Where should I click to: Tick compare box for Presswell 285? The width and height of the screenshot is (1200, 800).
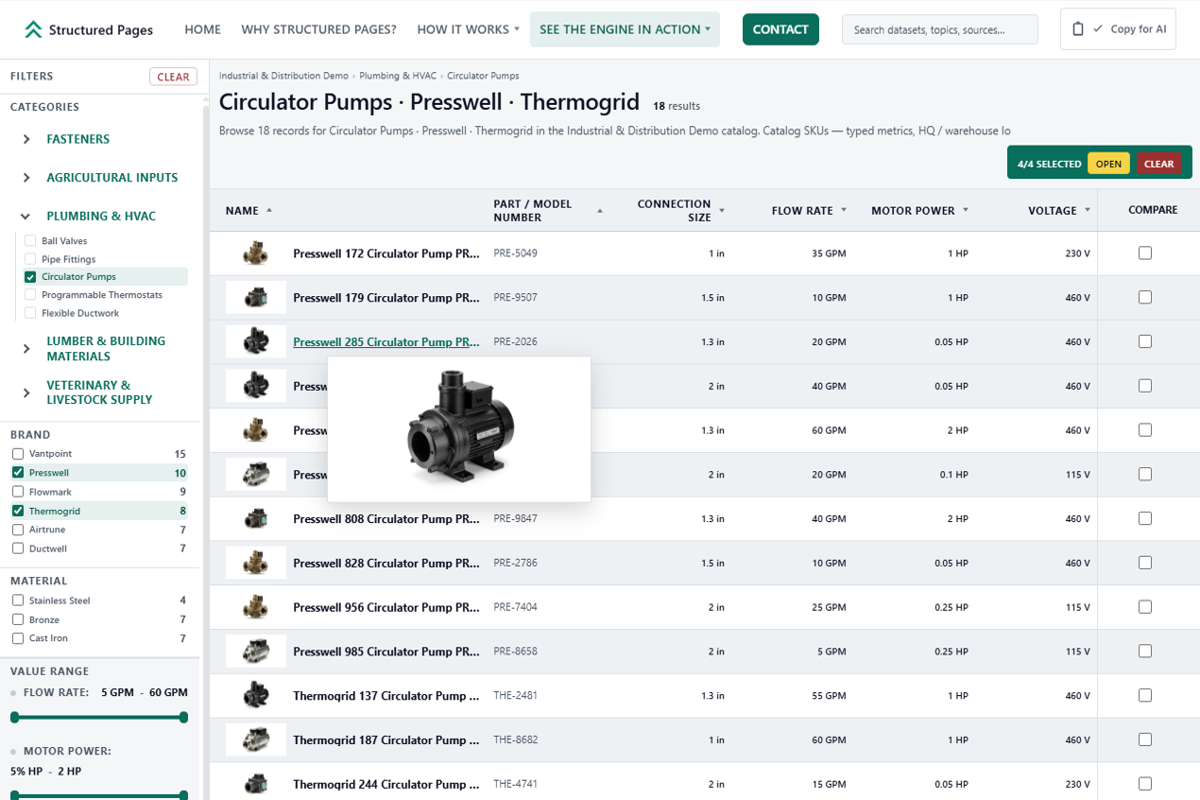pos(1145,341)
